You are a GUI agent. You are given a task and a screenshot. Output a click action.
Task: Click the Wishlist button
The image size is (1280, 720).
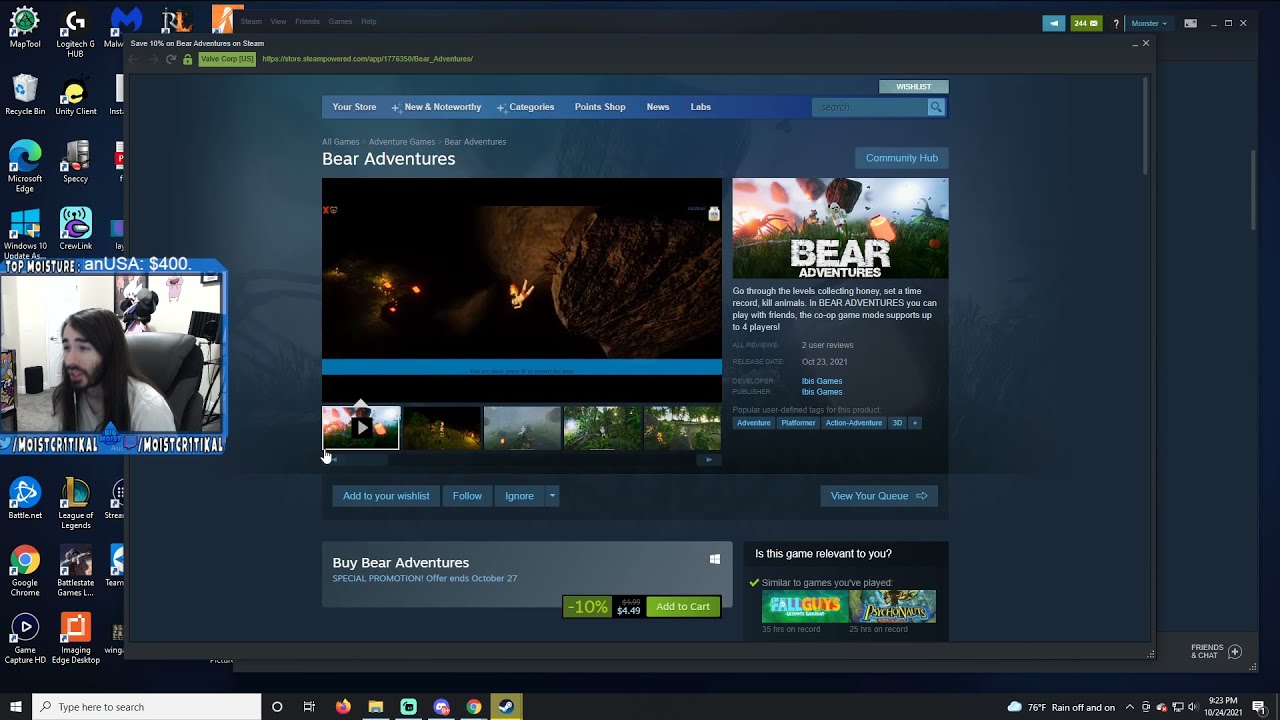coord(913,87)
